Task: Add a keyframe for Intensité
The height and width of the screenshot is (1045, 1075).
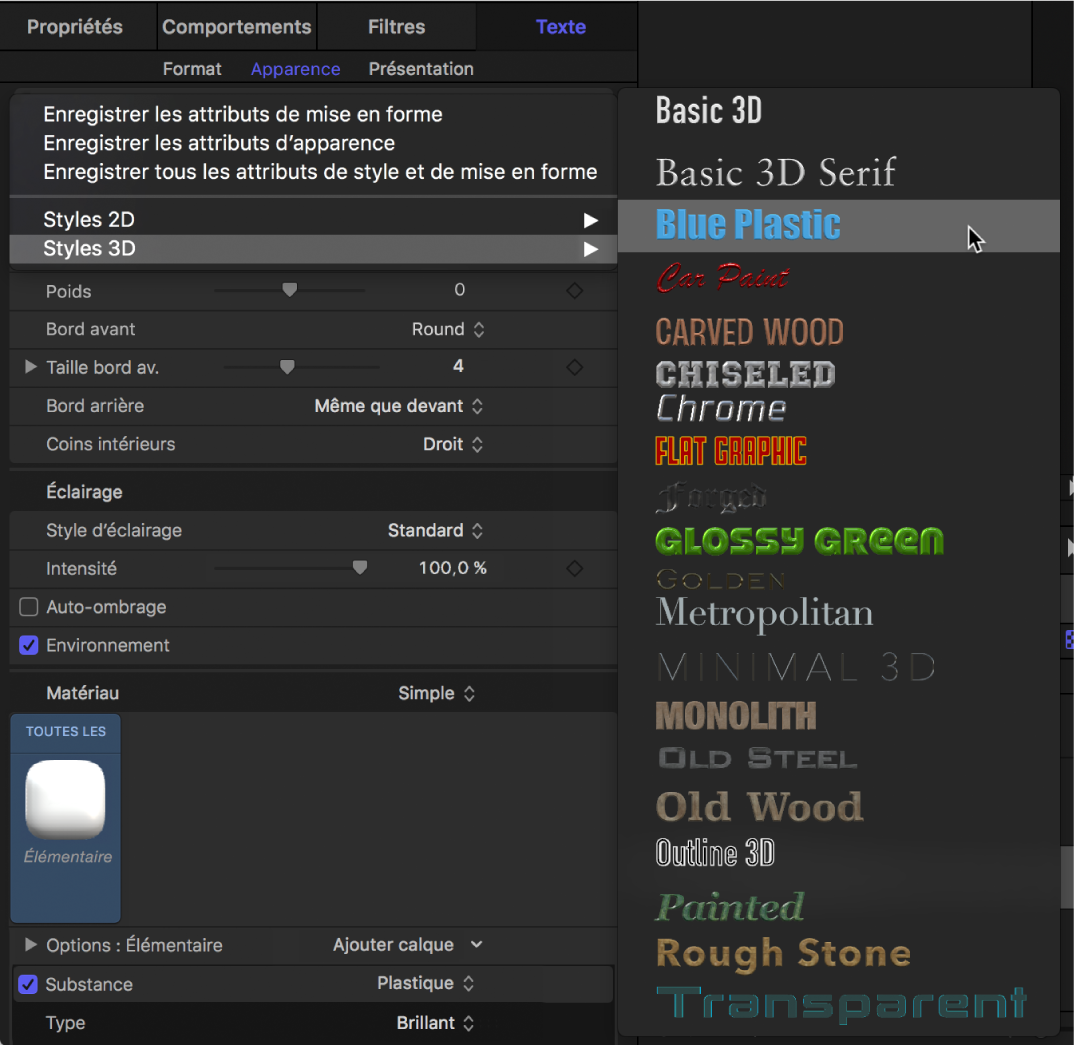Action: coord(575,567)
